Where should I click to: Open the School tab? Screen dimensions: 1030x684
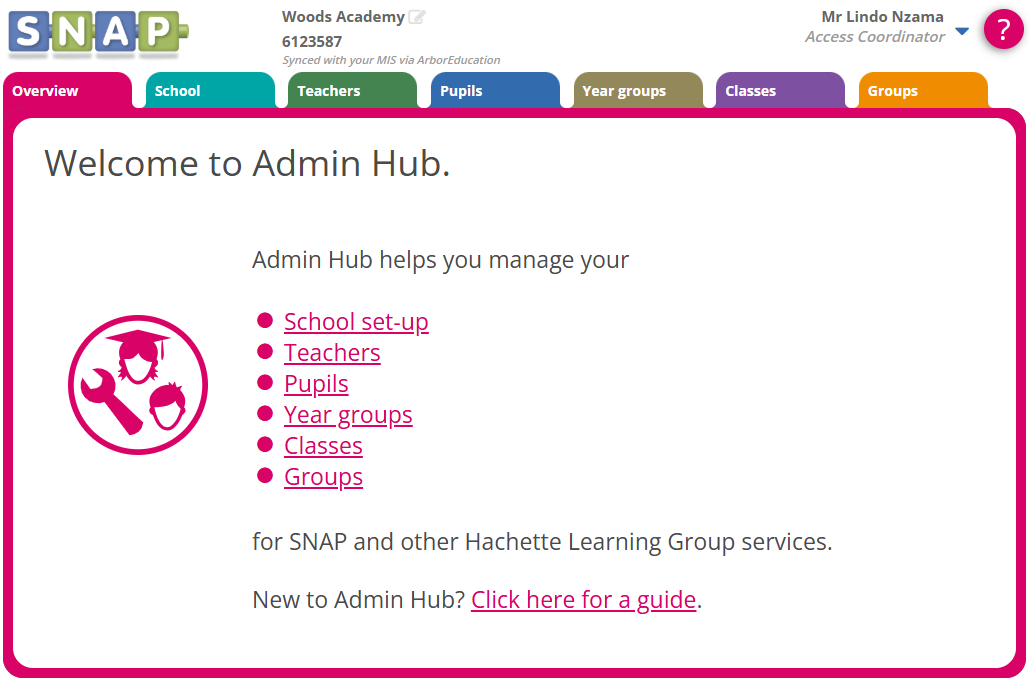click(209, 91)
